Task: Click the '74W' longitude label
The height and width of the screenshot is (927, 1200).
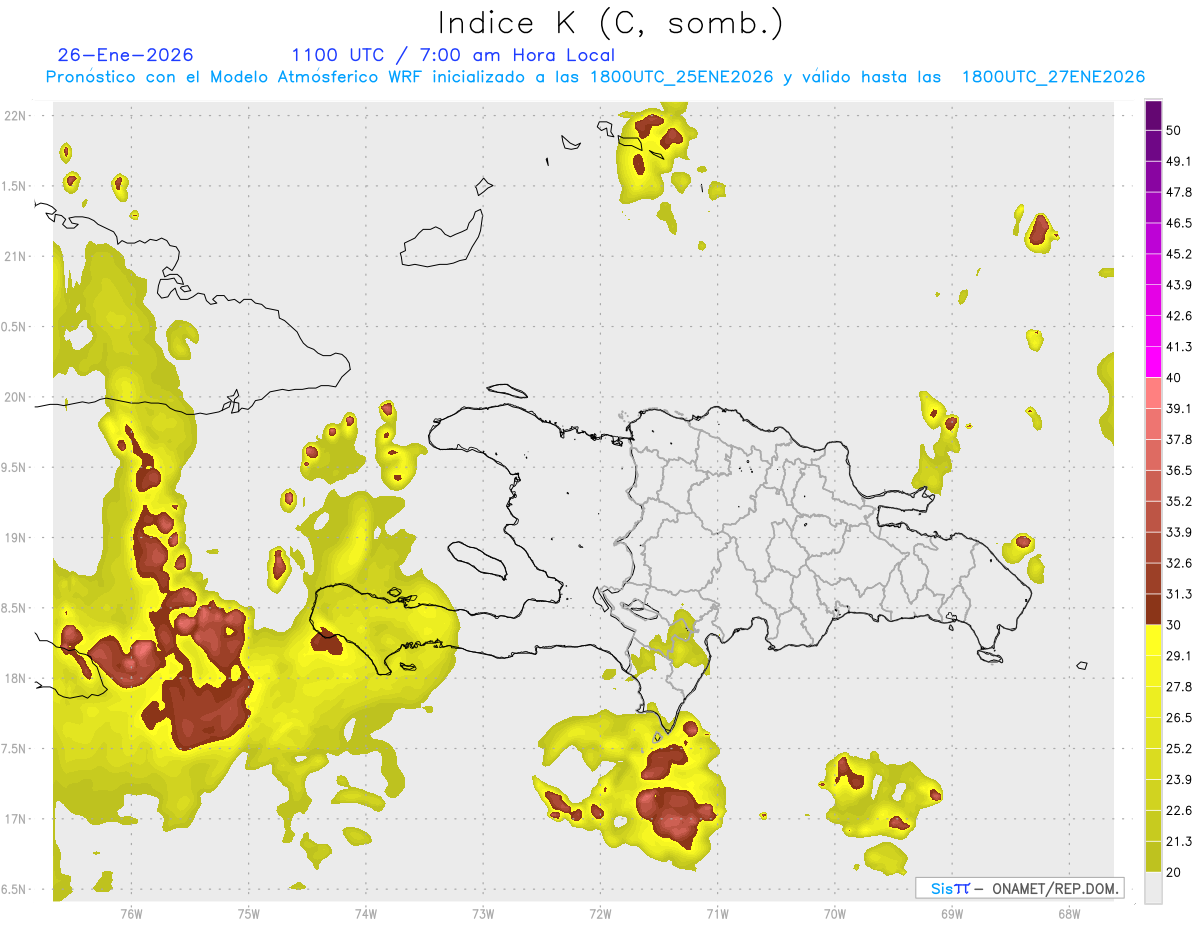Action: tap(366, 914)
